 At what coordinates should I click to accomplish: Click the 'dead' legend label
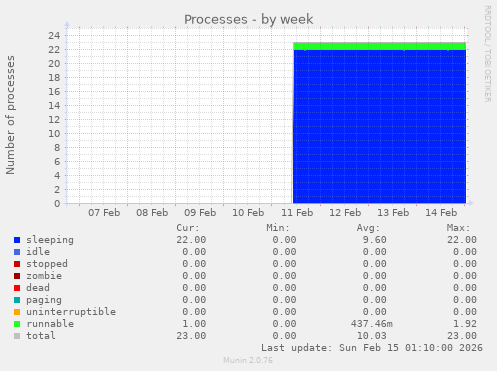coord(38,288)
